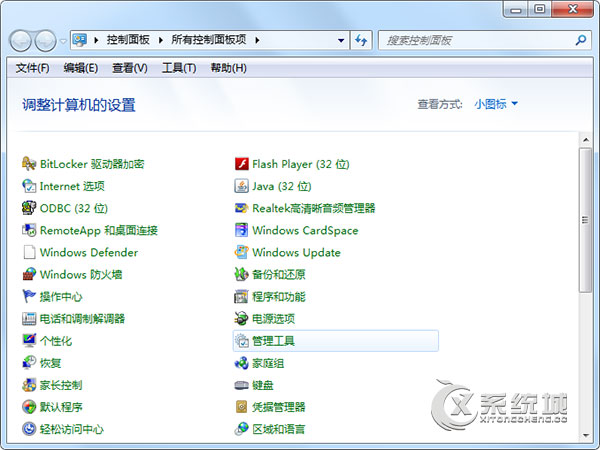The height and width of the screenshot is (450, 600).
Task: Click the 程序和功能 icon
Action: coord(241,297)
